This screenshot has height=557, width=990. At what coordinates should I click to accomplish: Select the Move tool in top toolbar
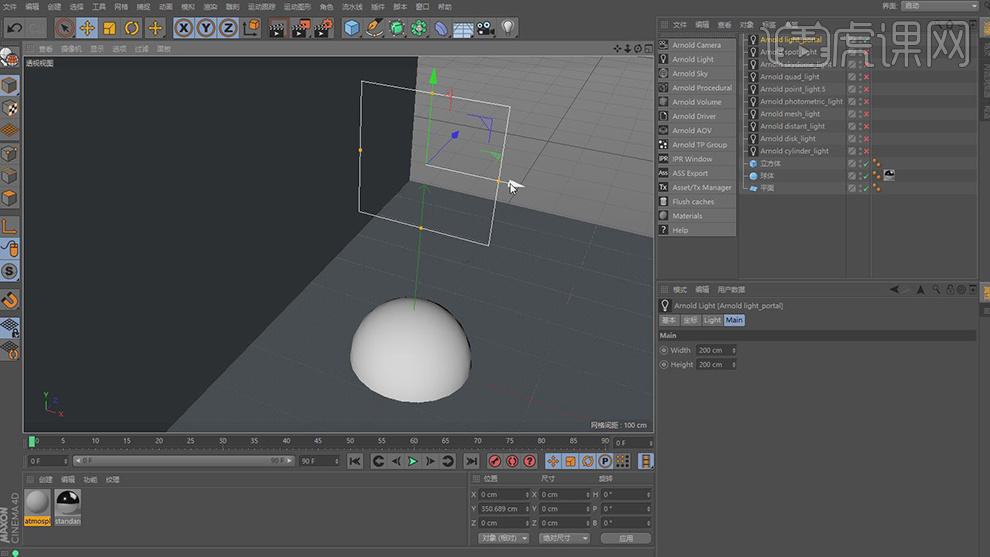pyautogui.click(x=87, y=28)
